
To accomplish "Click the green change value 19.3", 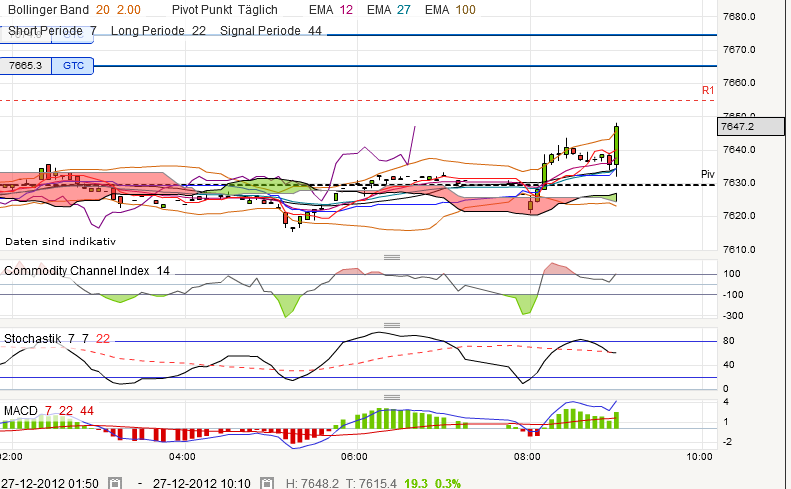I will 416,483.
